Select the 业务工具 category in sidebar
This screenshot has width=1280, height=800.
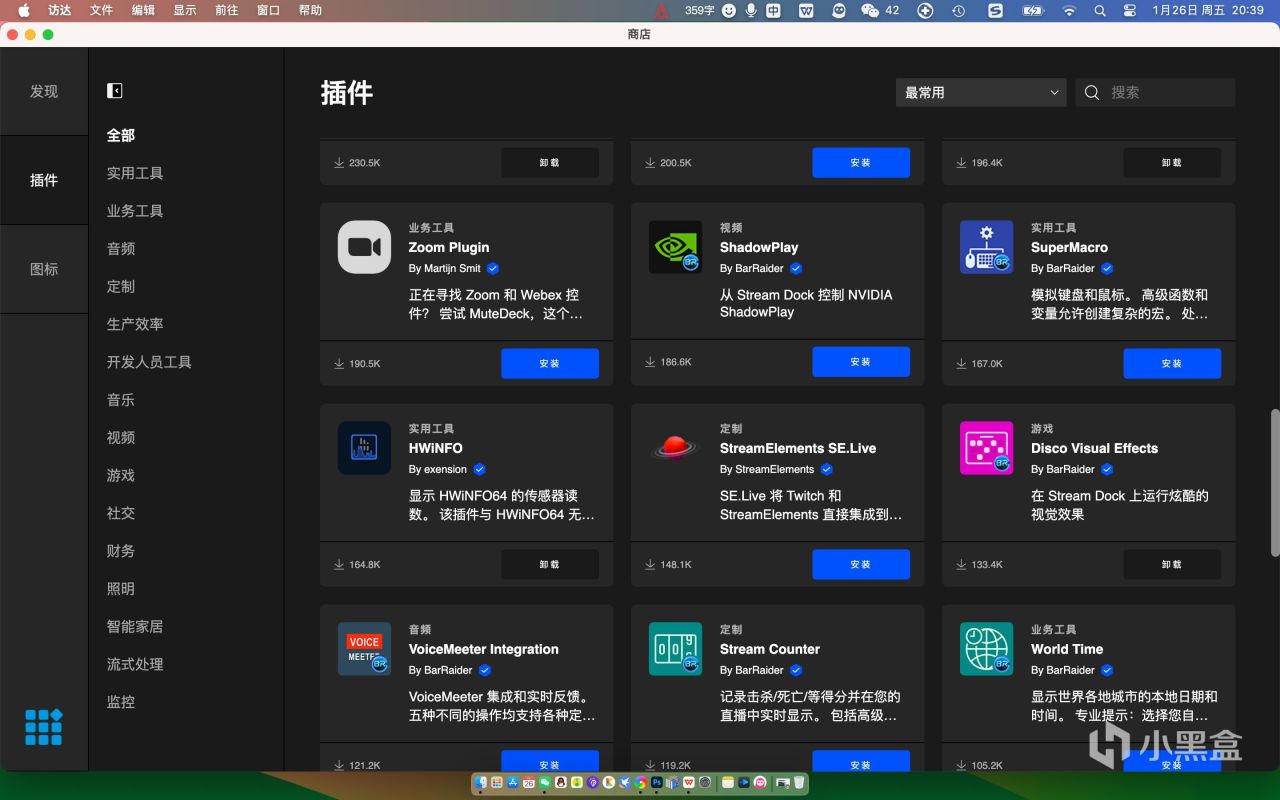pyautogui.click(x=135, y=211)
